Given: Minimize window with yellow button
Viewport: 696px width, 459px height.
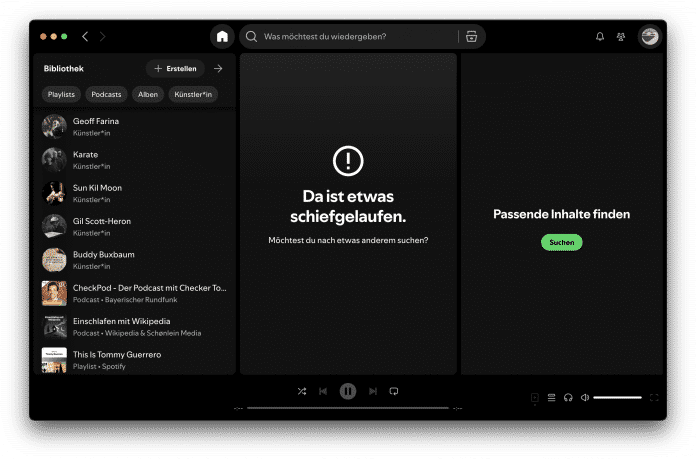Looking at the screenshot, I should [54, 36].
